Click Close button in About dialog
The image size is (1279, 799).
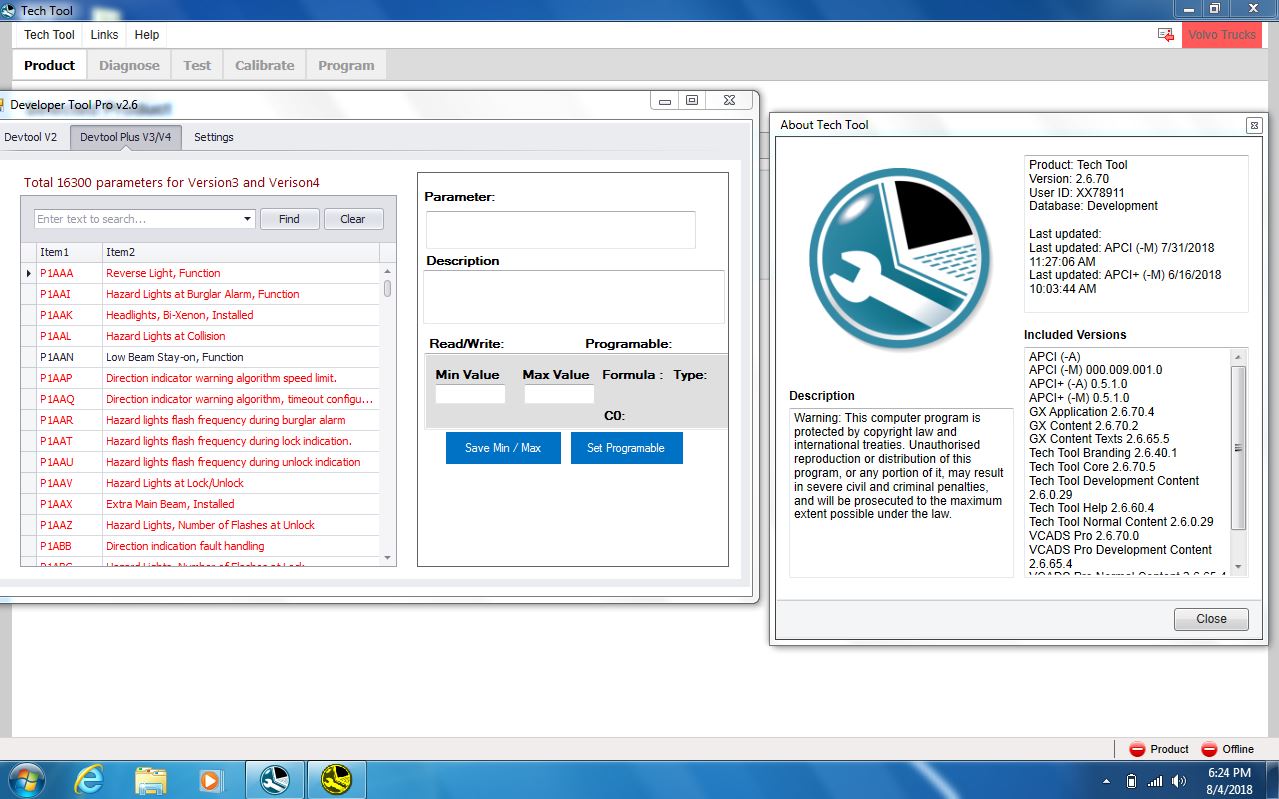click(1211, 619)
